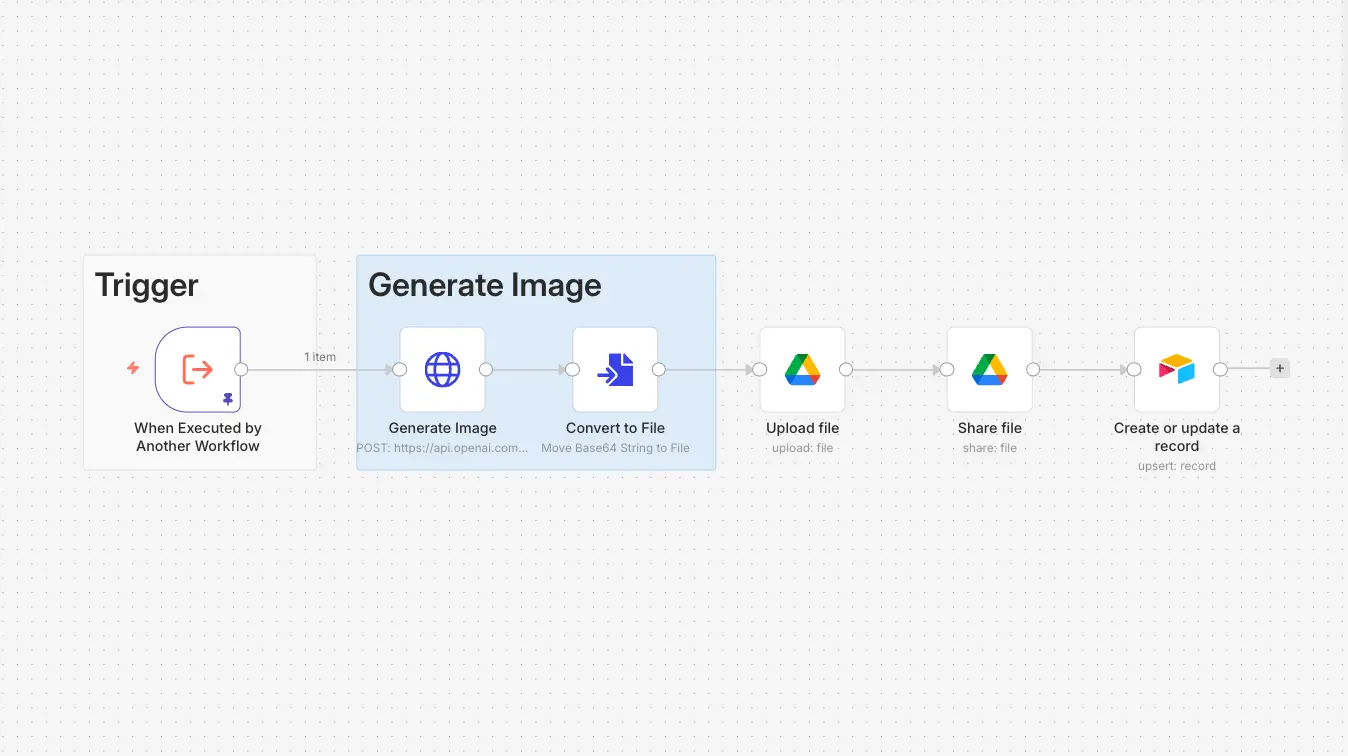
Task: Click the output connector of the Generate Image node
Action: click(x=486, y=369)
